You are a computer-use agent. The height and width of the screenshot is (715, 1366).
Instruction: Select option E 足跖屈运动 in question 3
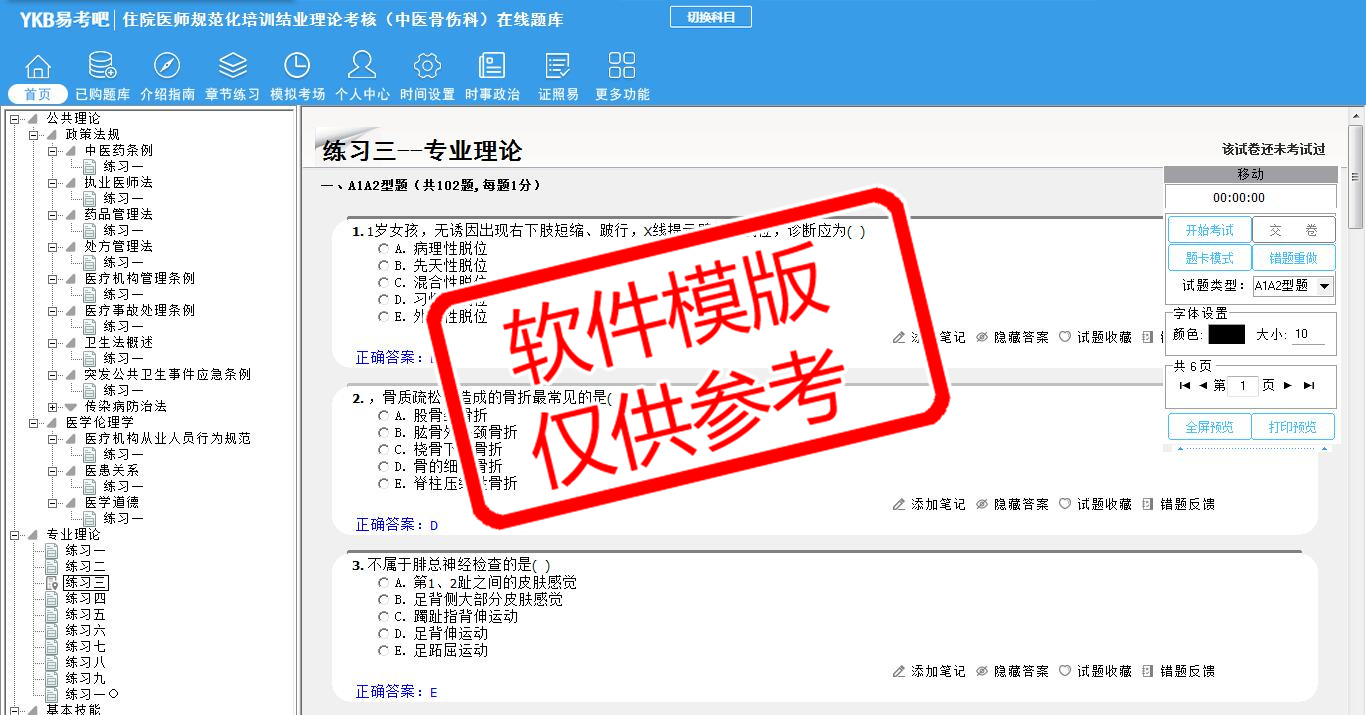click(383, 651)
